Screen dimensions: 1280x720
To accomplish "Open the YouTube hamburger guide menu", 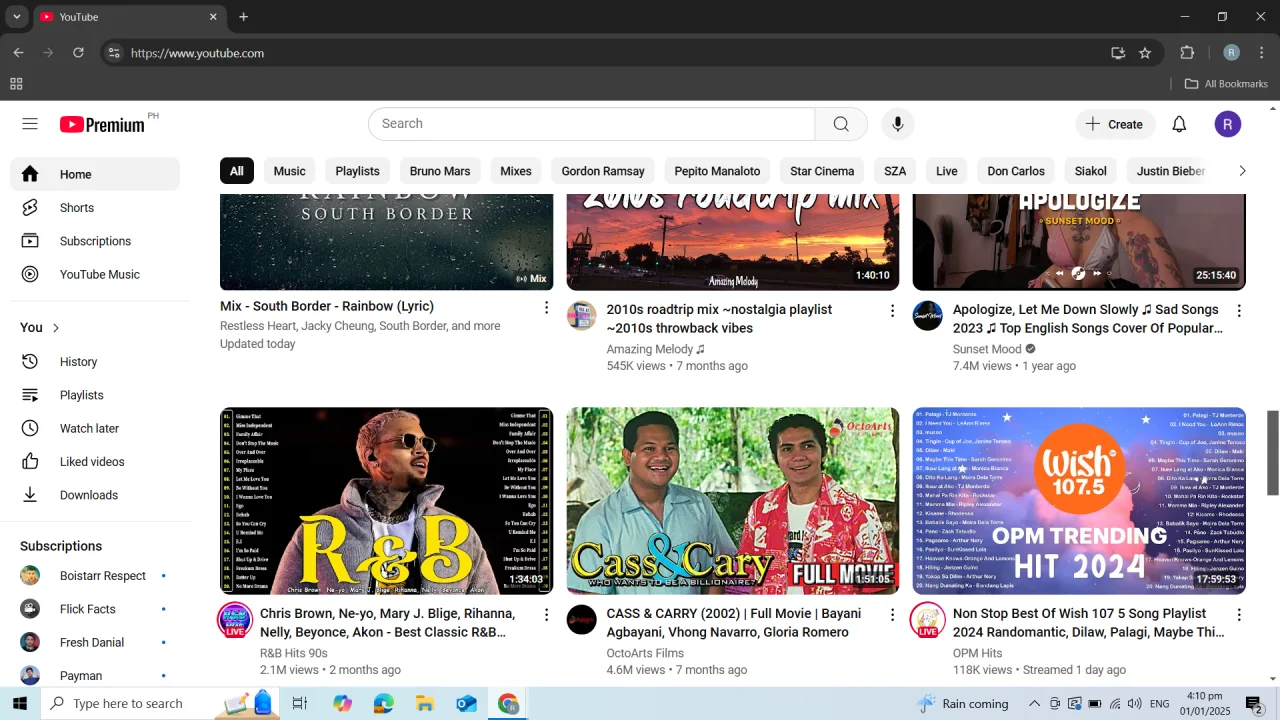I will pos(30,124).
